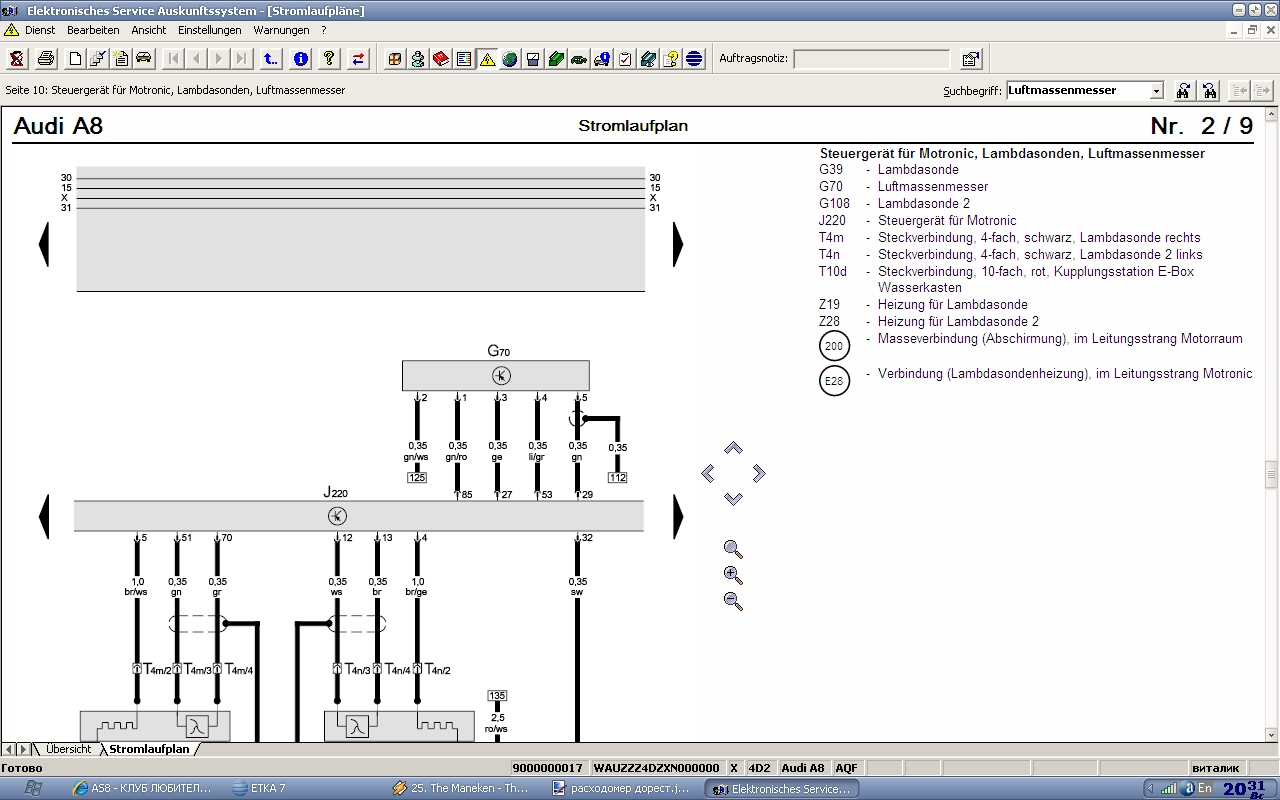Click the printer icon in the toolbar
This screenshot has width=1280, height=800.
[45, 59]
